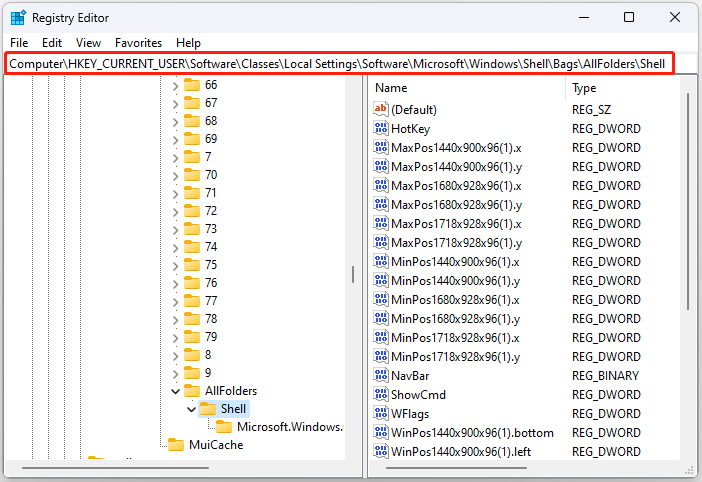Click the Registry Editor app icon
The height and width of the screenshot is (482, 702).
18,18
